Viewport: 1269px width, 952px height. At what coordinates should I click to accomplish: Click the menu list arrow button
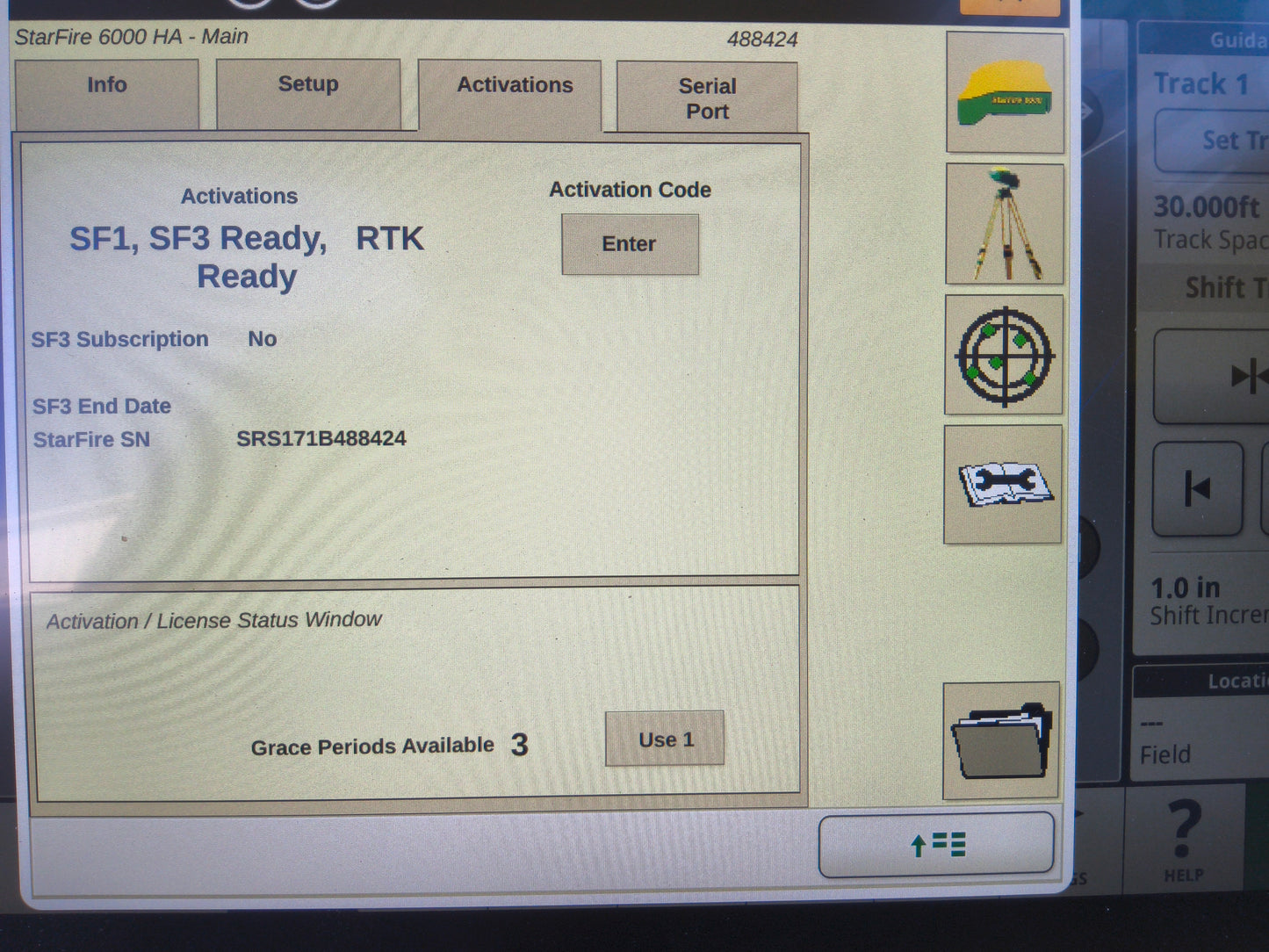(x=936, y=845)
